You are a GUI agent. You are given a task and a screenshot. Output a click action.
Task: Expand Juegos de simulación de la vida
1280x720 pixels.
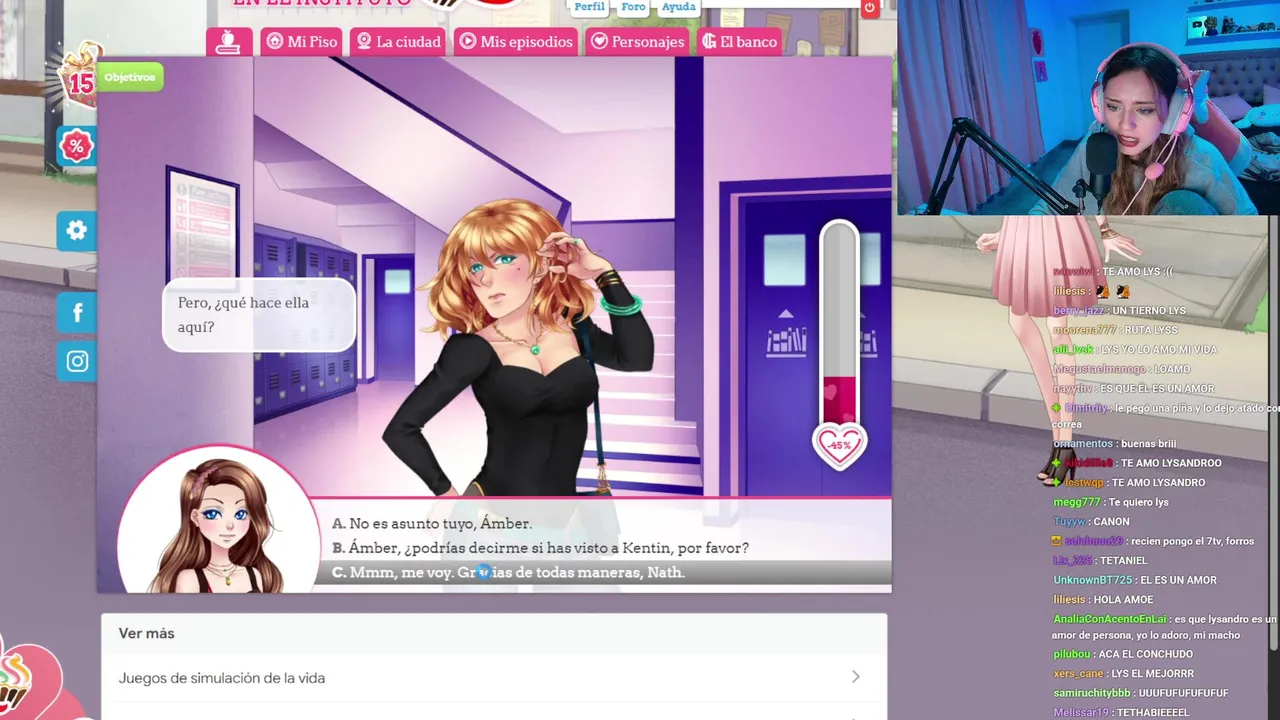click(x=494, y=678)
